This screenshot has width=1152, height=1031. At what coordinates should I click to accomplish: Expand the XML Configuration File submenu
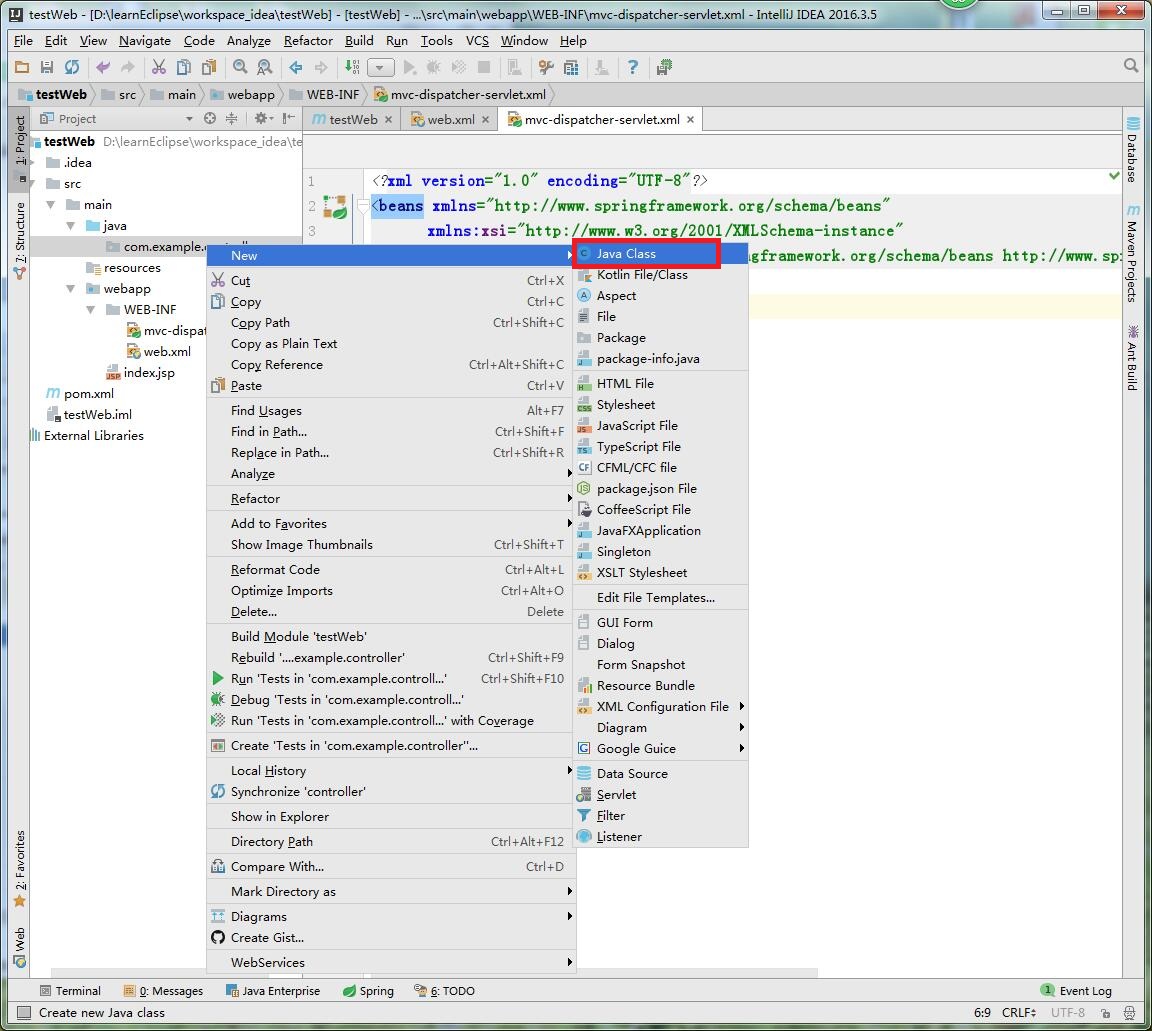click(x=660, y=707)
